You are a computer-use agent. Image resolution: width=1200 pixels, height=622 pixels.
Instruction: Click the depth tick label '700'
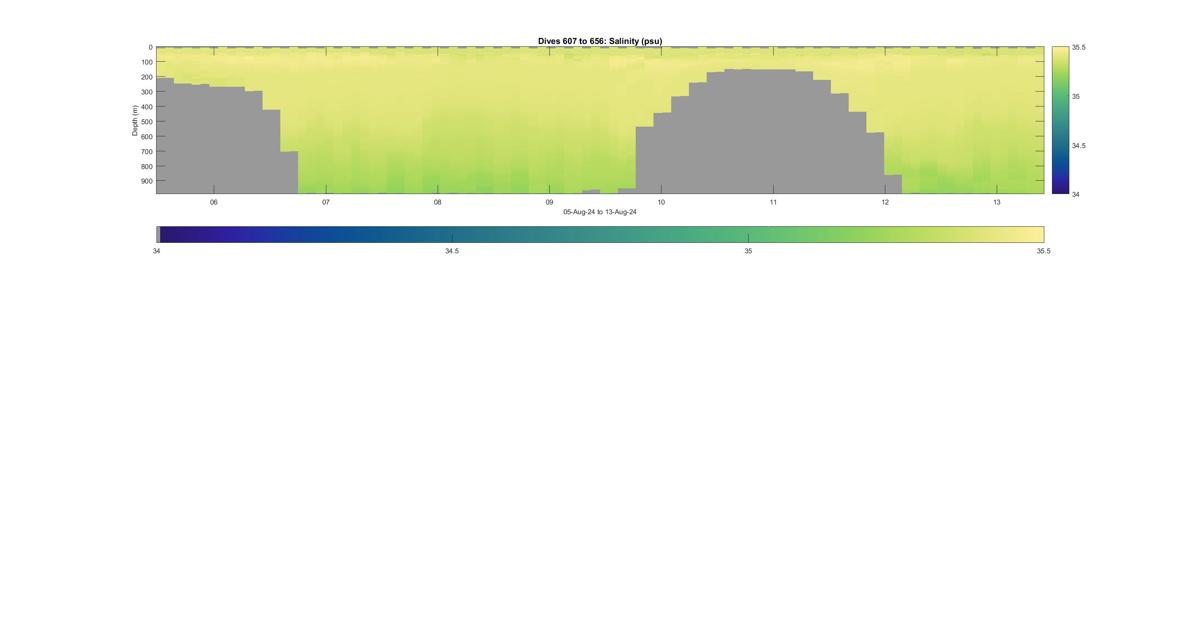[147, 152]
